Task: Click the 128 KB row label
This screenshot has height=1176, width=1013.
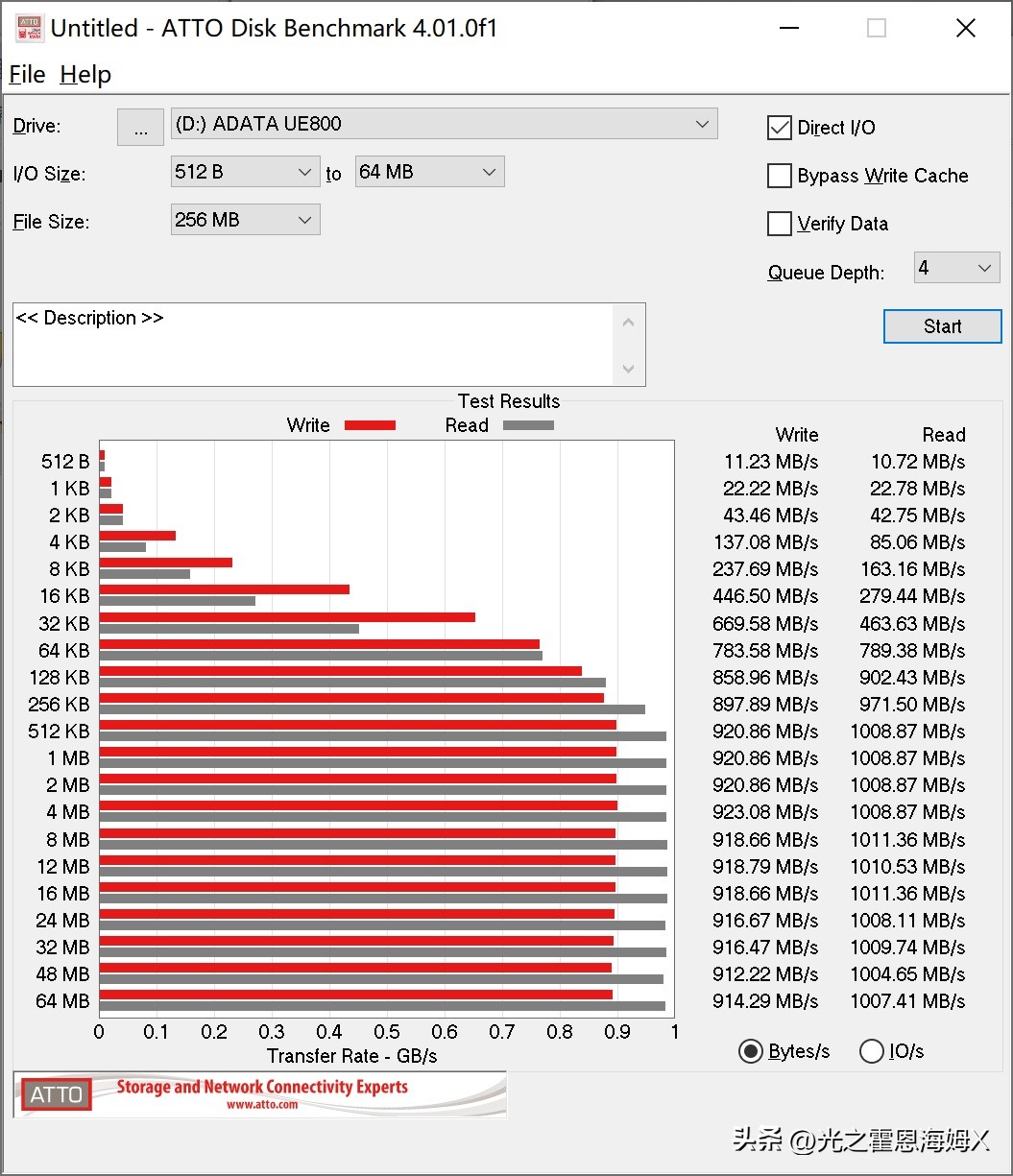Action: coord(60,678)
